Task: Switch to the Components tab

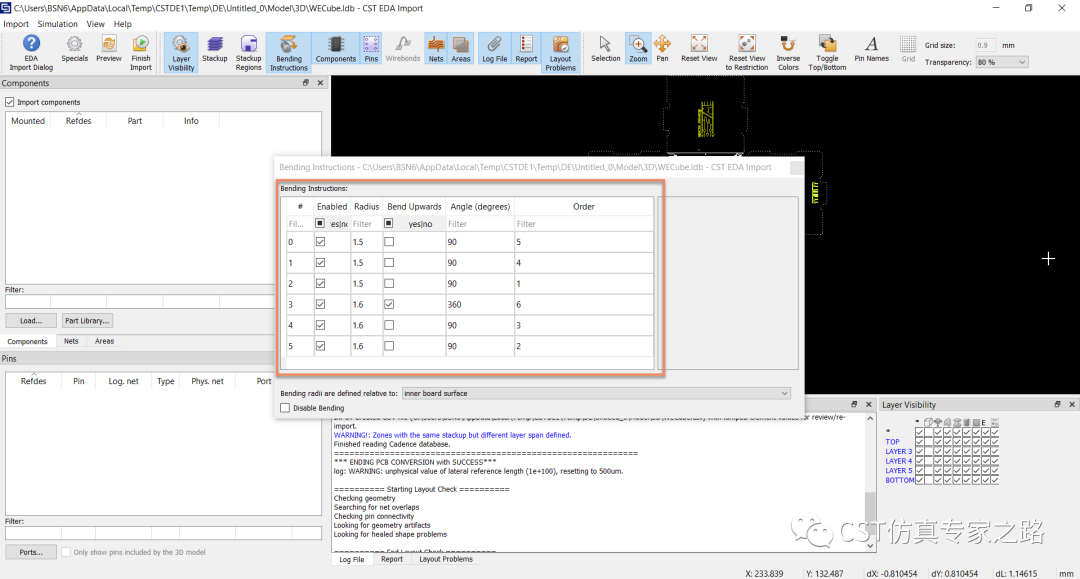Action: tap(28, 341)
